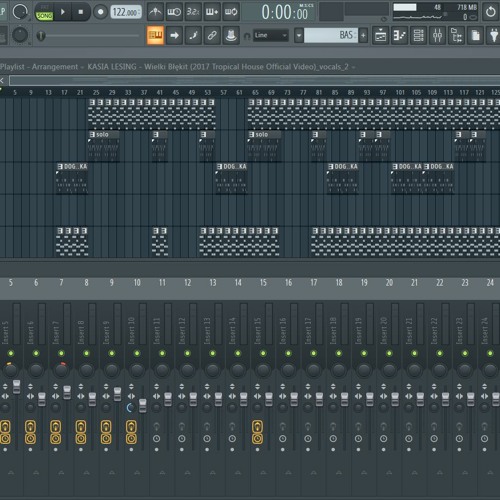
Task: Click bar 25 on the timeline ruler
Action: pyautogui.click(x=96, y=92)
